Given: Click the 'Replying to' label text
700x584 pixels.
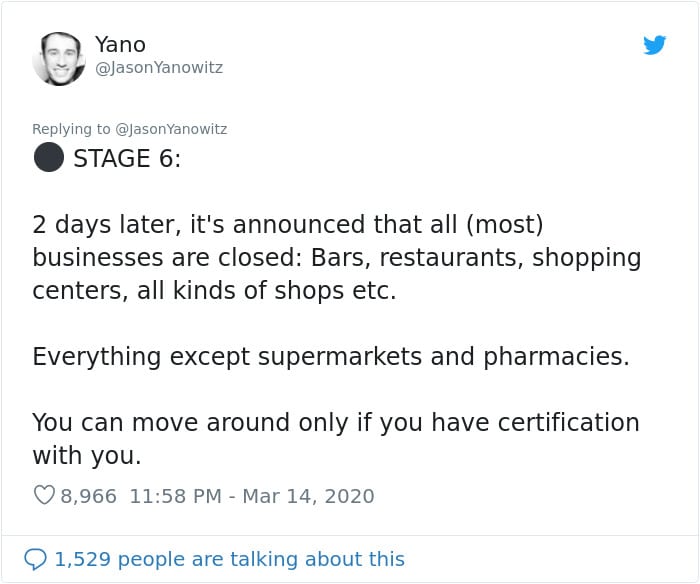Looking at the screenshot, I should click(x=71, y=129).
